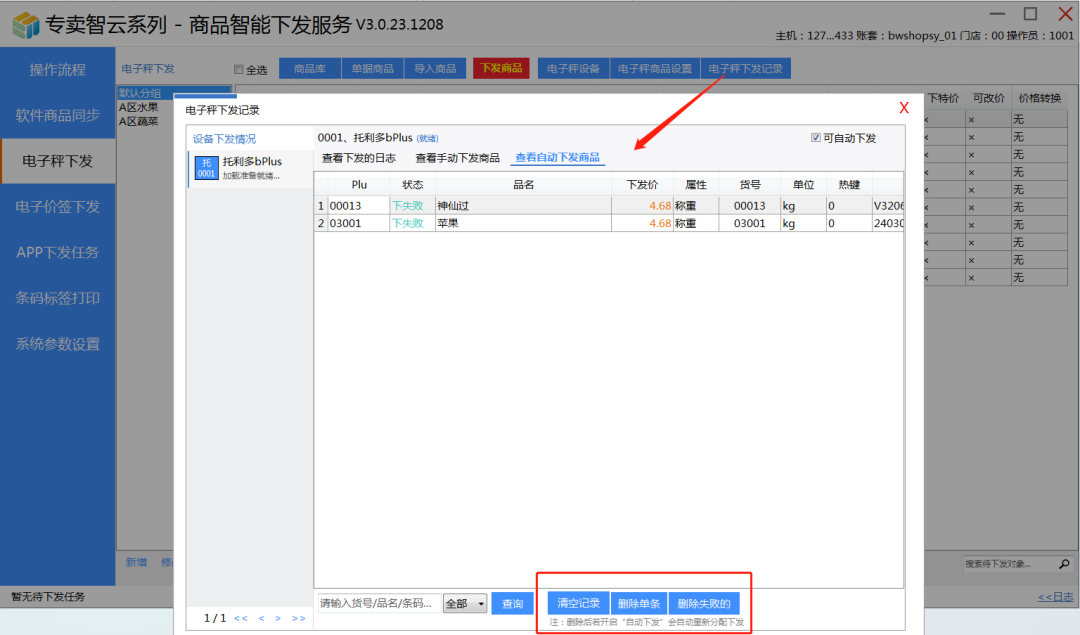
Task: Switch to 查看下发的日志 tab
Action: click(358, 158)
